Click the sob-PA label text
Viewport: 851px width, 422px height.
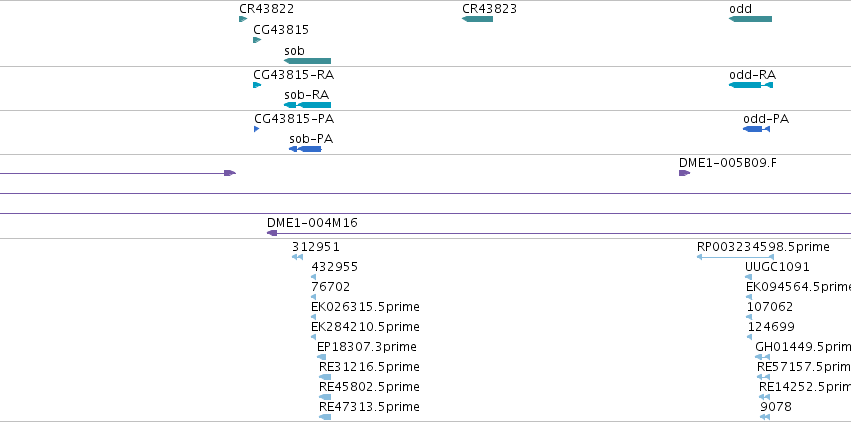tap(311, 139)
